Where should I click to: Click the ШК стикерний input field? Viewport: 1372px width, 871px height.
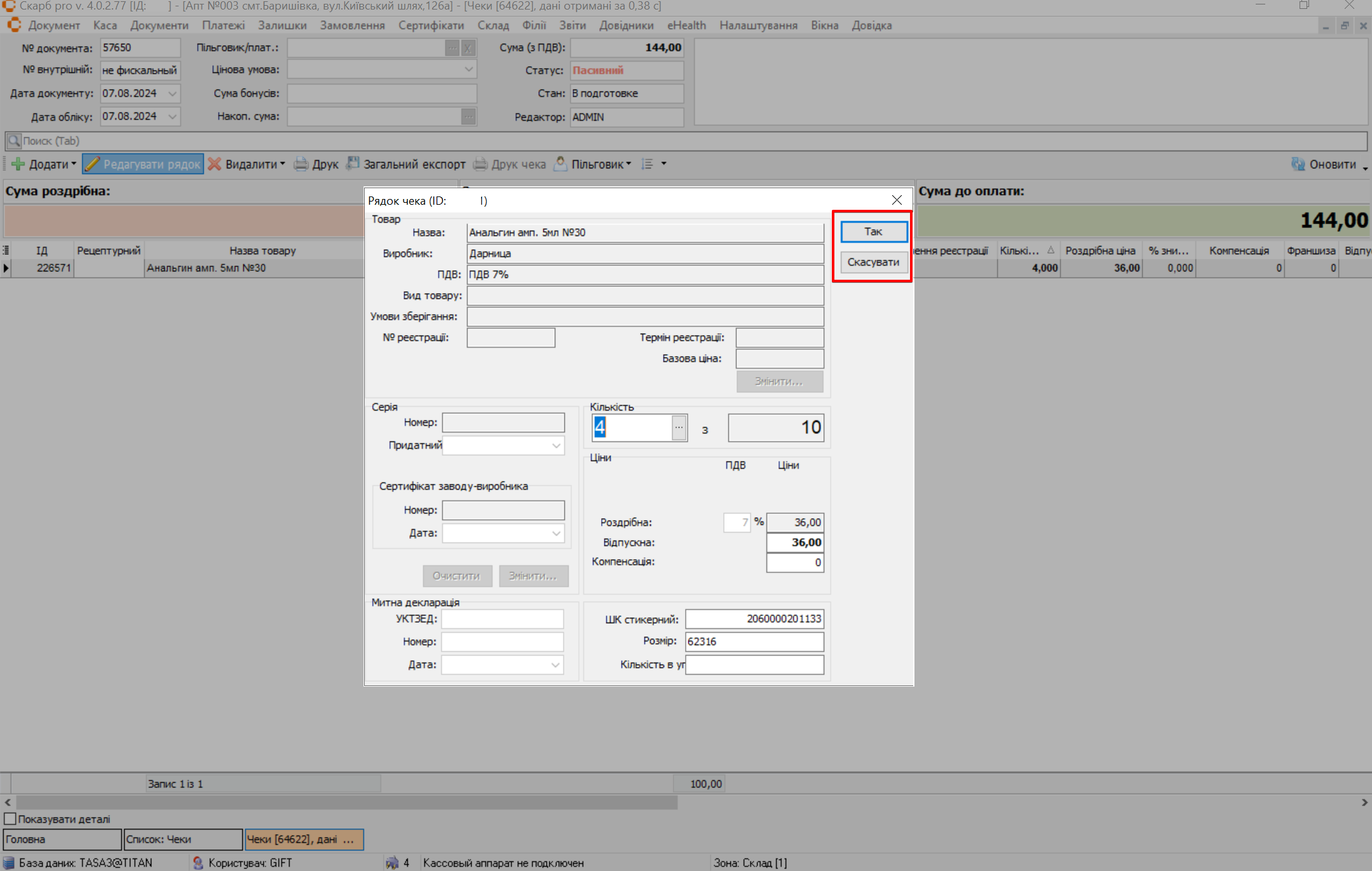pos(754,619)
